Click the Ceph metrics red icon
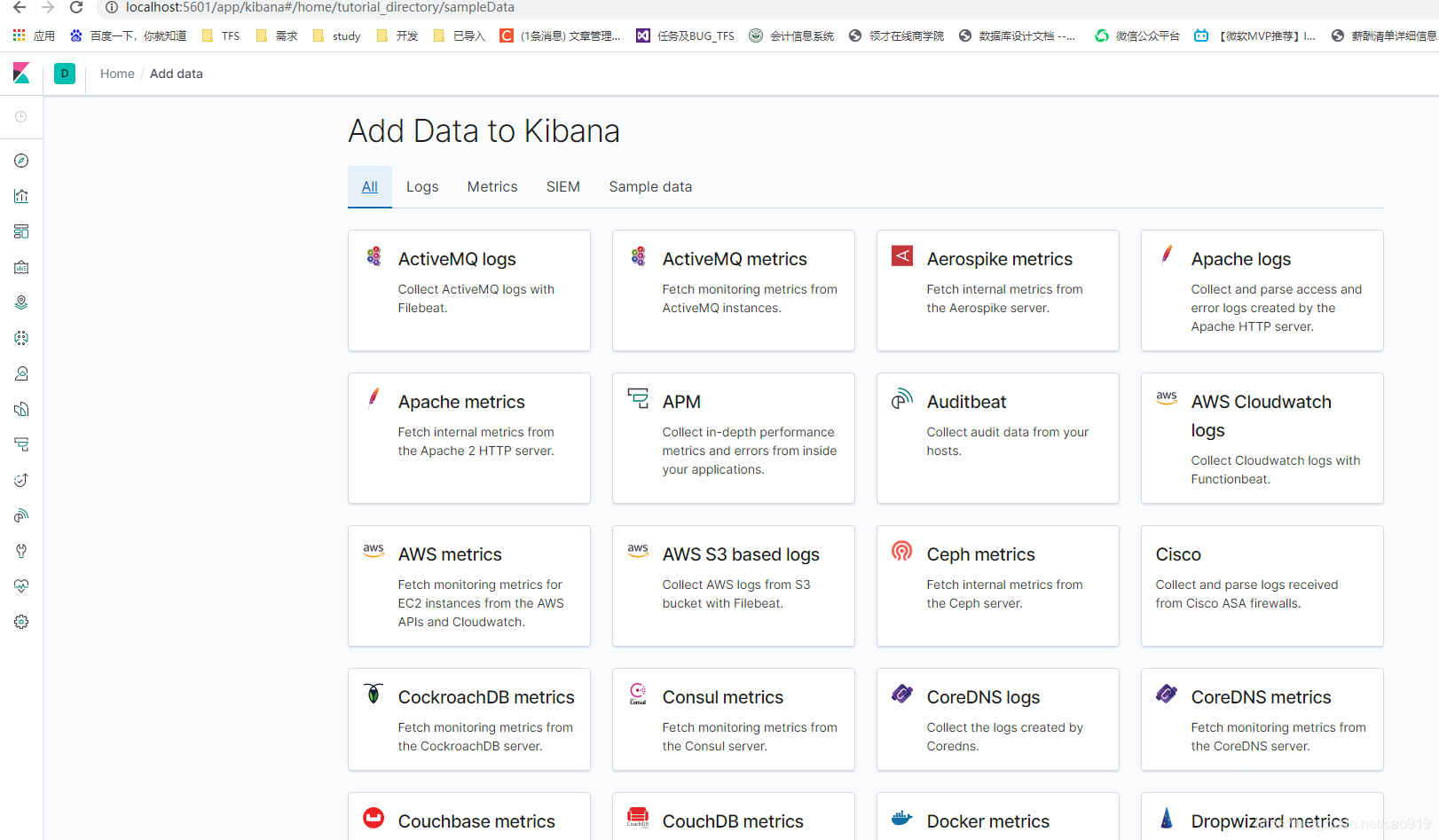Screen dimensions: 1439x840 tap(902, 551)
